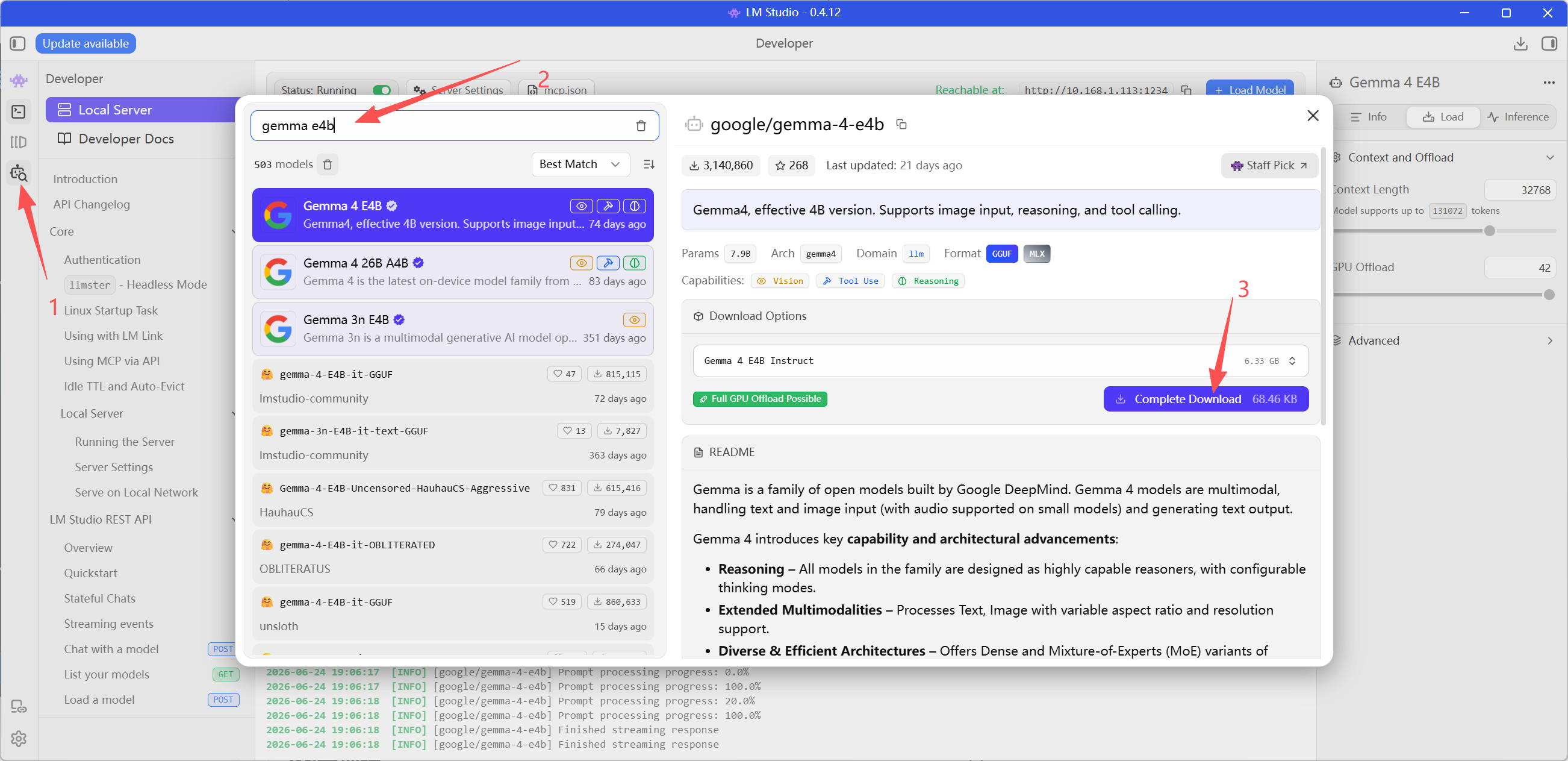The width and height of the screenshot is (1568, 761).
Task: Click the Update available button
Action: coord(86,43)
